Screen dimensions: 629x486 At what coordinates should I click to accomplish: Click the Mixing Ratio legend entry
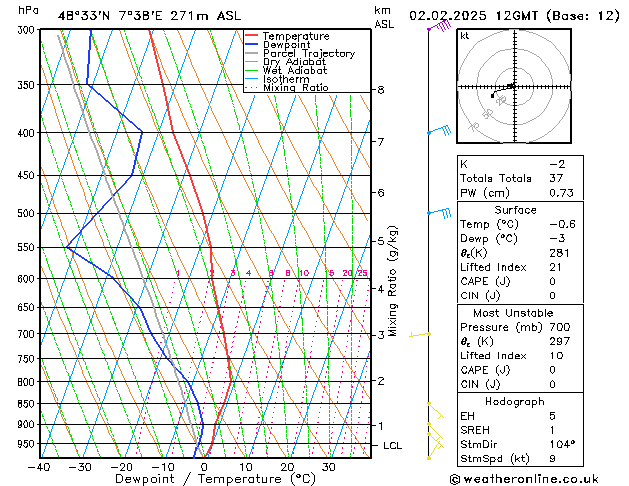[x=295, y=88]
